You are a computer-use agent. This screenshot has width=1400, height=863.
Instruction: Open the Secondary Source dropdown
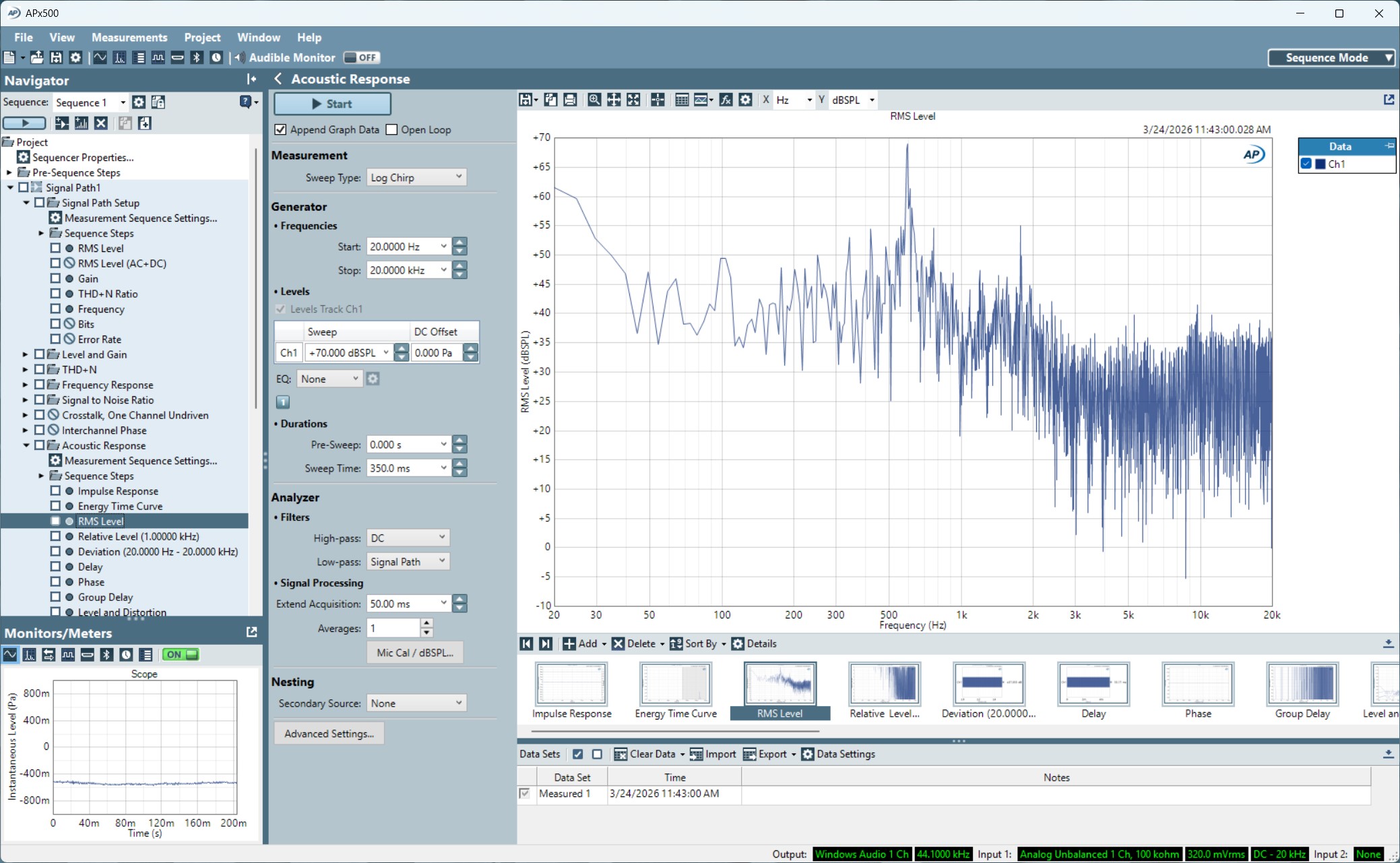pyautogui.click(x=416, y=703)
